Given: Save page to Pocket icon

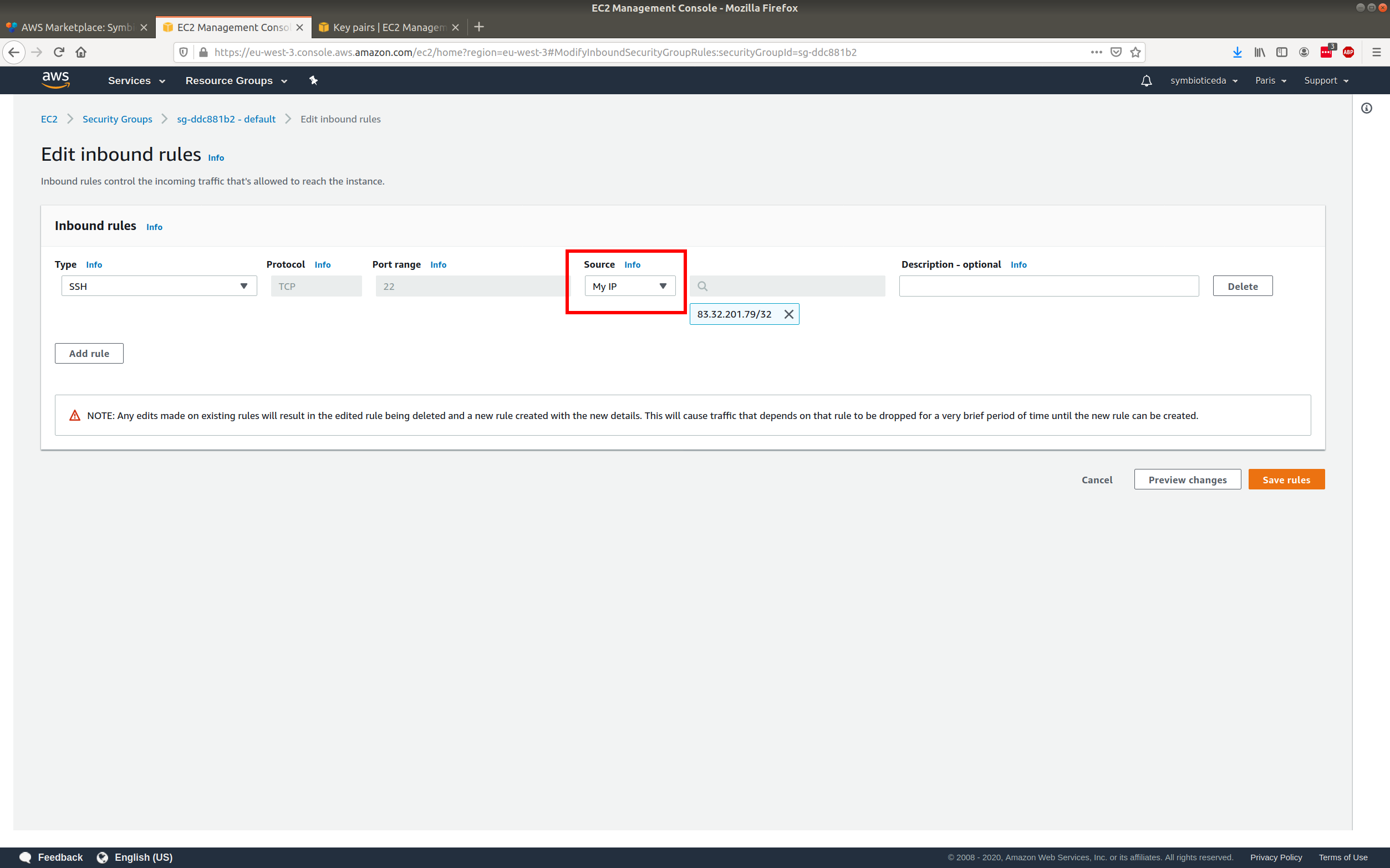Looking at the screenshot, I should click(x=1116, y=52).
